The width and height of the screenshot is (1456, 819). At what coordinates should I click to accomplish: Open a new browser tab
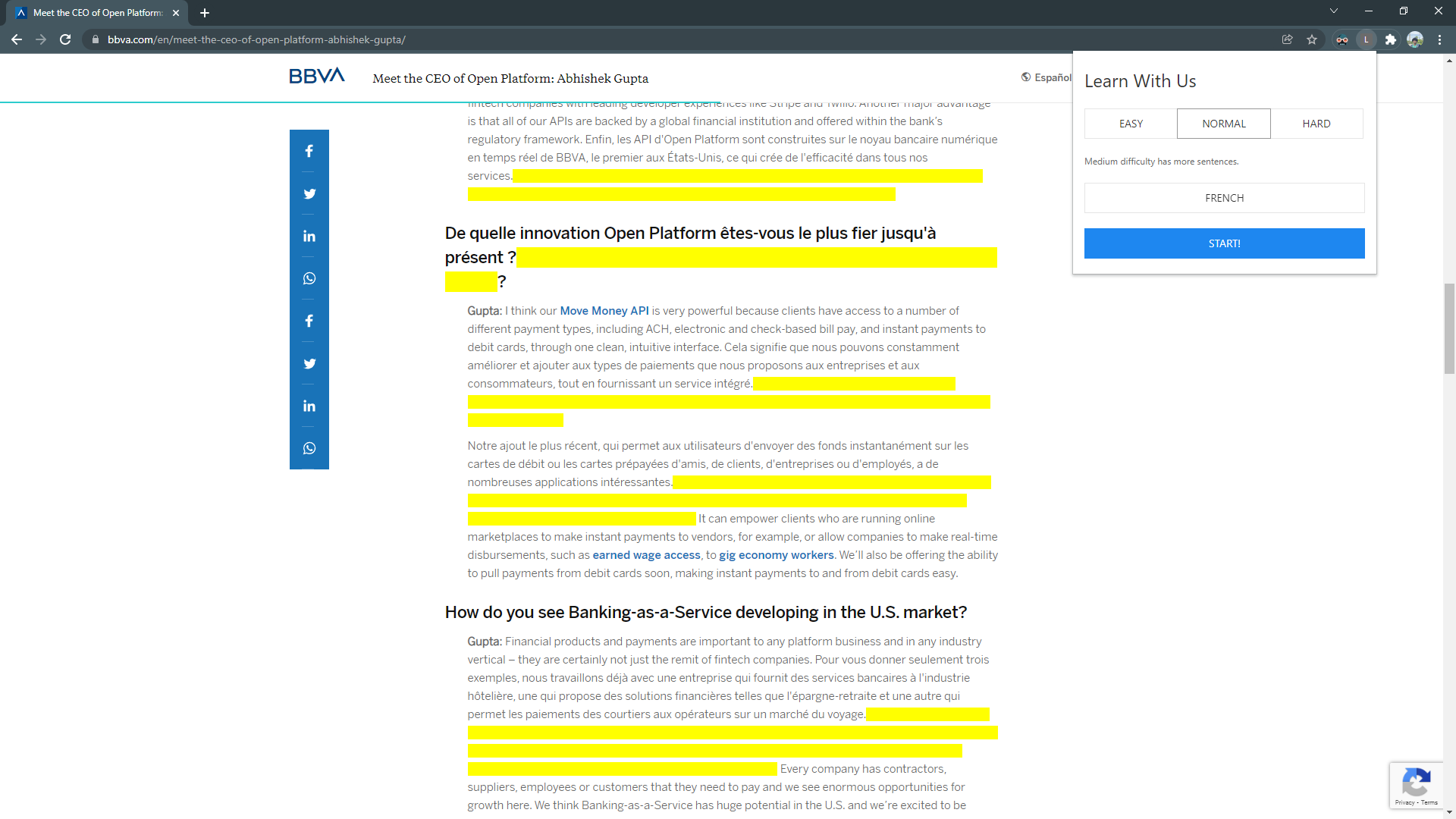[205, 13]
